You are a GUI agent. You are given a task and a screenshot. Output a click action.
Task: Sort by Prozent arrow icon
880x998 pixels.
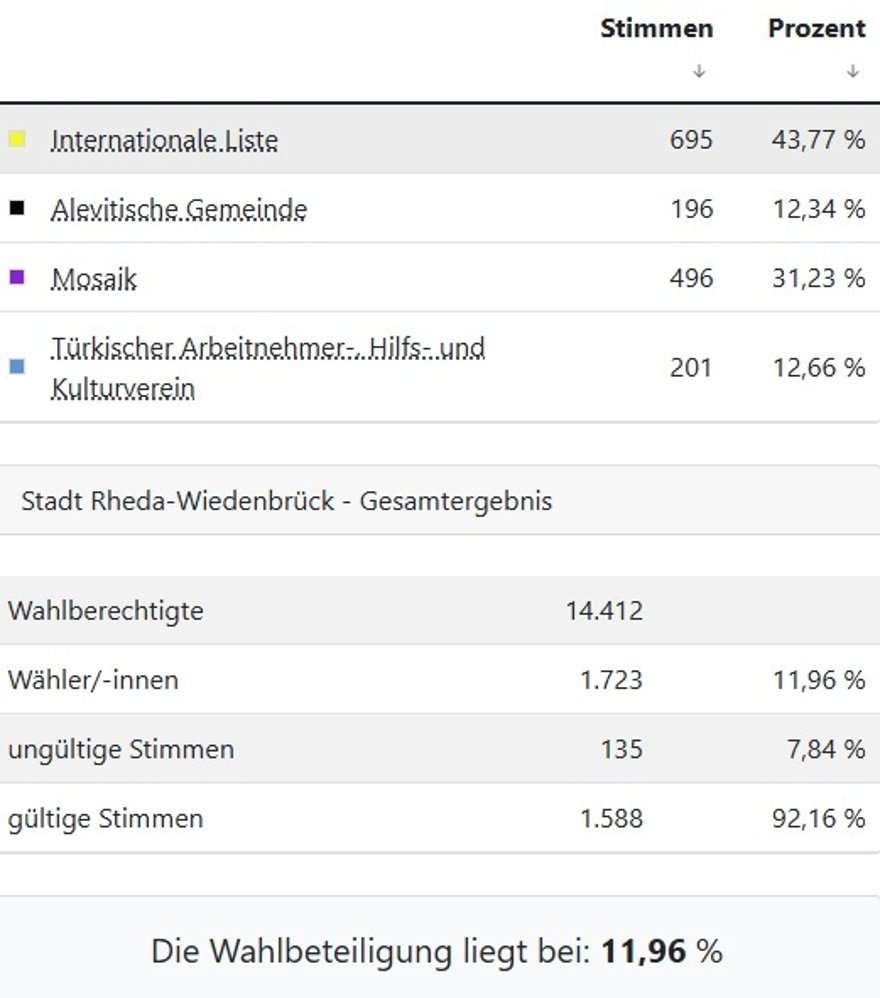(853, 71)
